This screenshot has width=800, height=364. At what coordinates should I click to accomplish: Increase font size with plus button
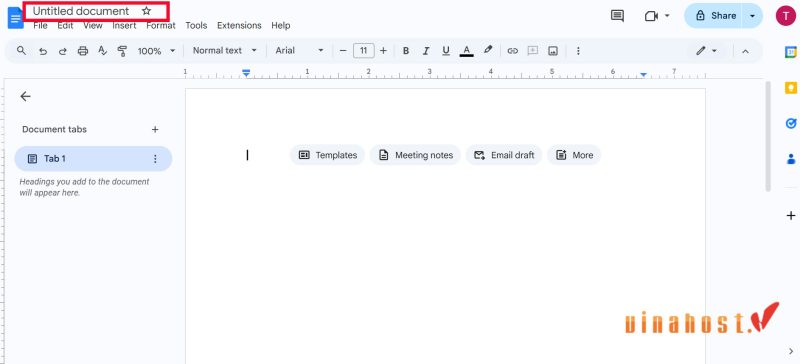click(383, 51)
